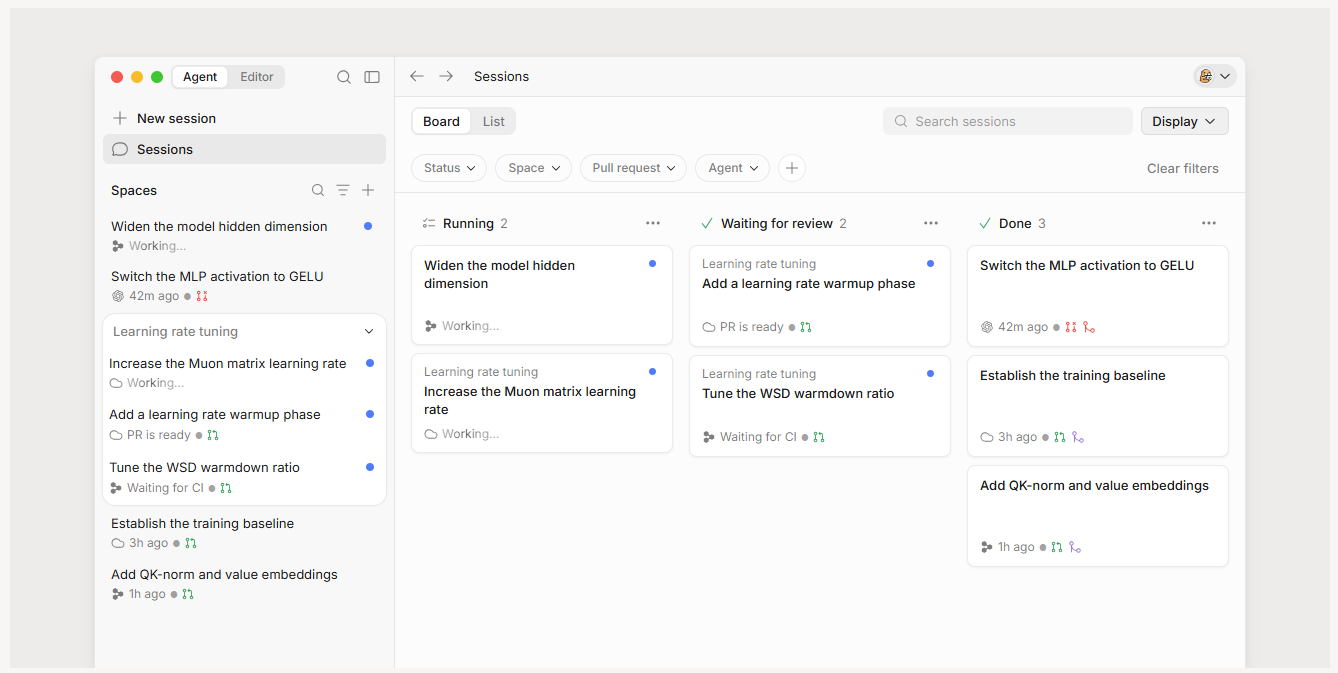This screenshot has height=673, width=1338.
Task: Switch to Editor mode
Action: tap(257, 77)
